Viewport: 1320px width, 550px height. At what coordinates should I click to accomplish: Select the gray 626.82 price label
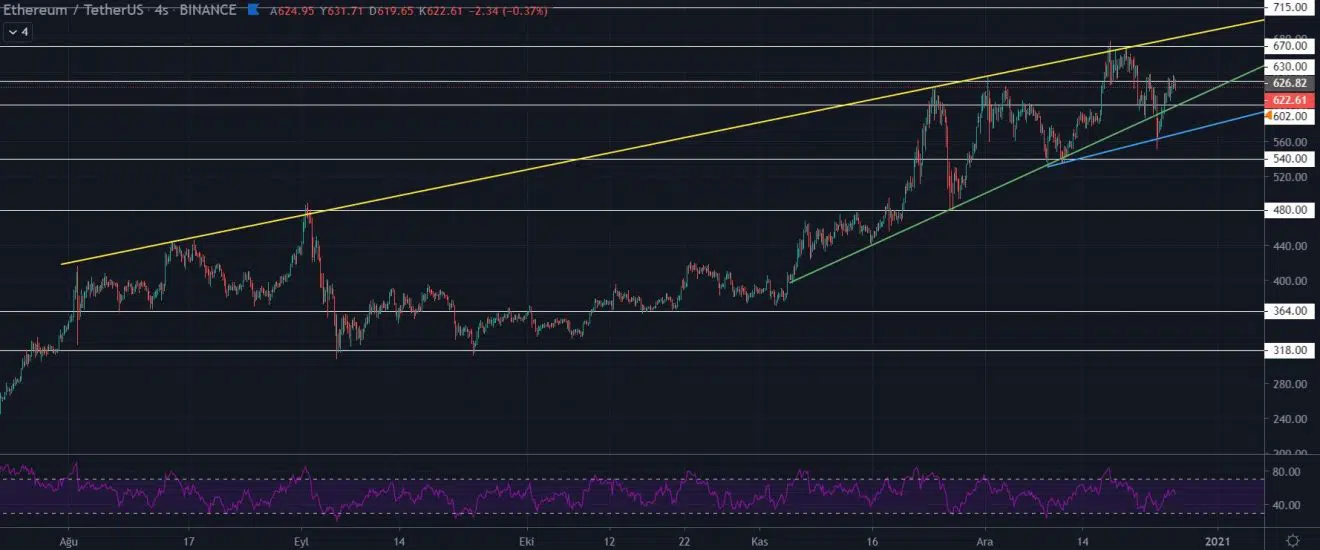point(1290,82)
